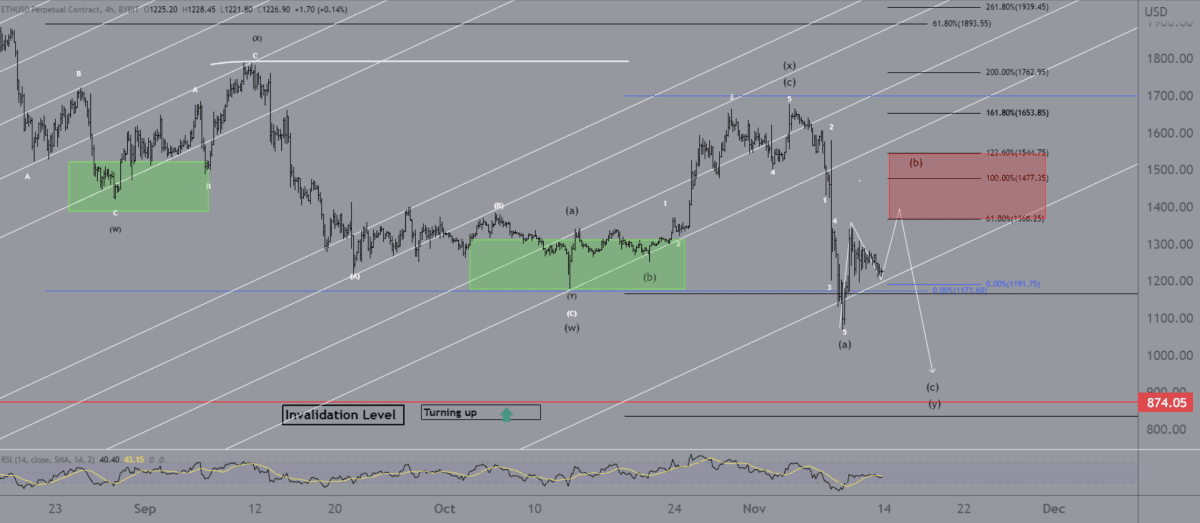Click the 1400.00 price axis value
This screenshot has width=1200, height=523.
pyautogui.click(x=1170, y=208)
